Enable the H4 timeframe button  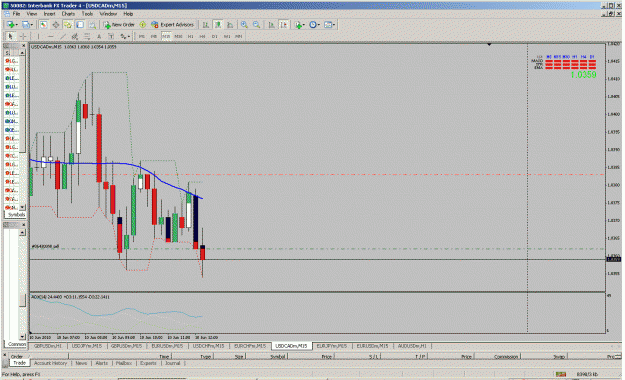point(202,36)
